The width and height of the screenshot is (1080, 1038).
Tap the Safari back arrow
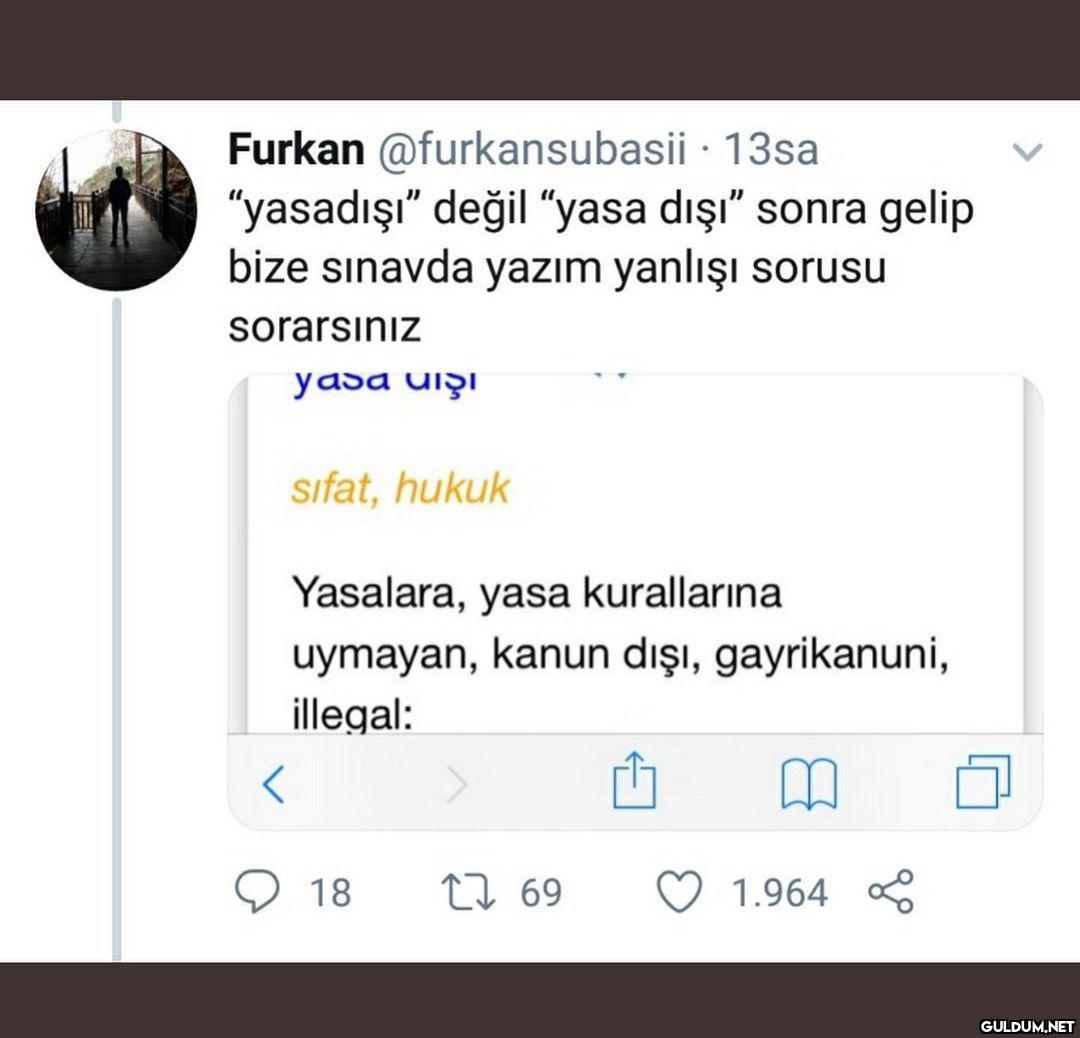(273, 785)
